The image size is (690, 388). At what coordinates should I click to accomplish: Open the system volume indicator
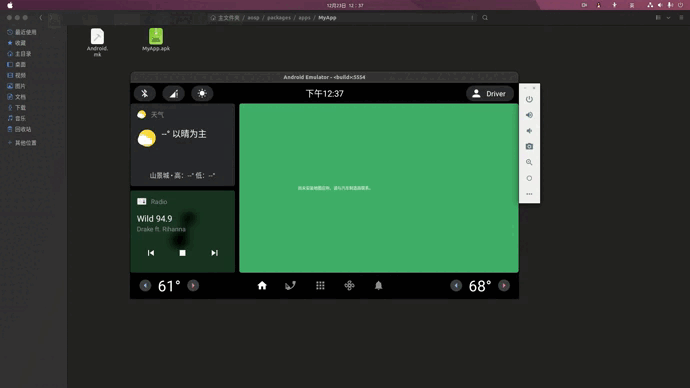click(660, 5)
